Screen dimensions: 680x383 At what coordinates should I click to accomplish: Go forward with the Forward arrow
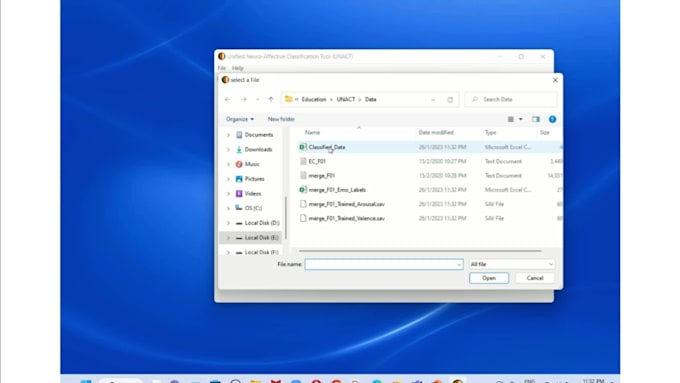[x=244, y=99]
